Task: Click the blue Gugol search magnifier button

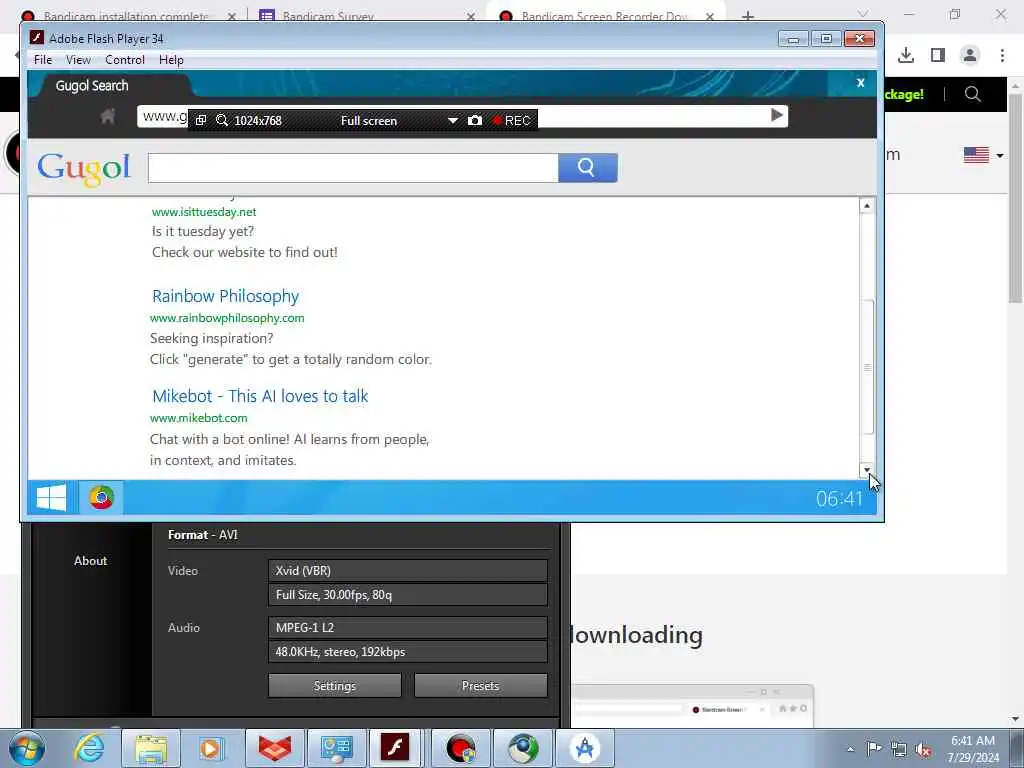Action: [588, 168]
